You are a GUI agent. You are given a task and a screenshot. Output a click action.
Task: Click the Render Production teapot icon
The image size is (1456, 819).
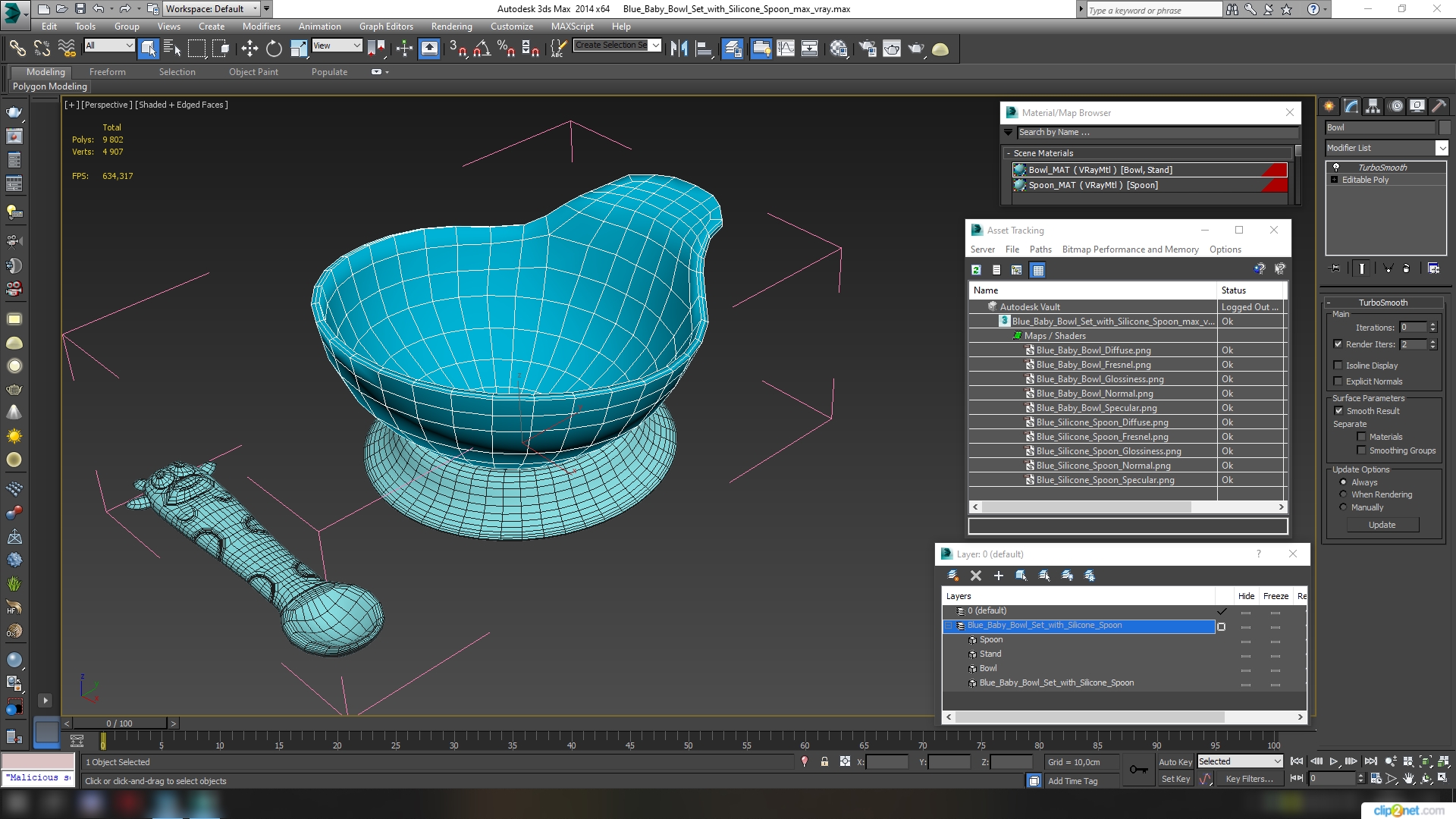click(916, 49)
